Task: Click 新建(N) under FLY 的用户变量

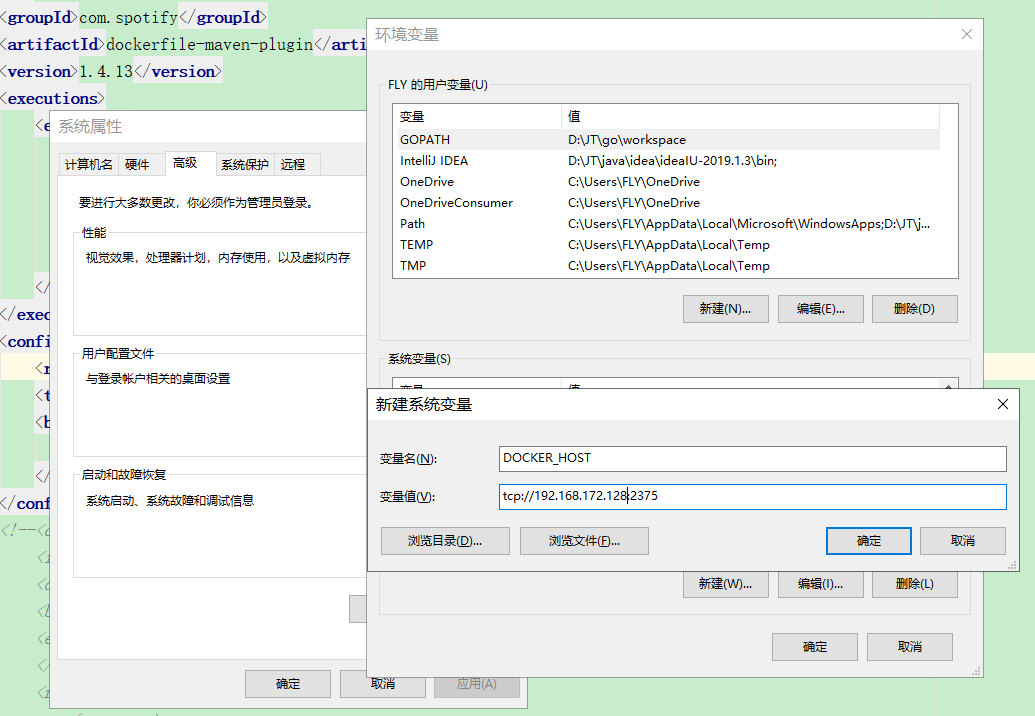Action: point(725,308)
